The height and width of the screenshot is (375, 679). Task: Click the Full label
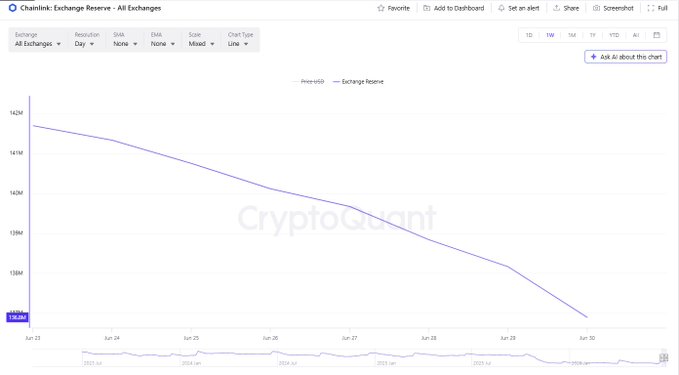coord(663,8)
